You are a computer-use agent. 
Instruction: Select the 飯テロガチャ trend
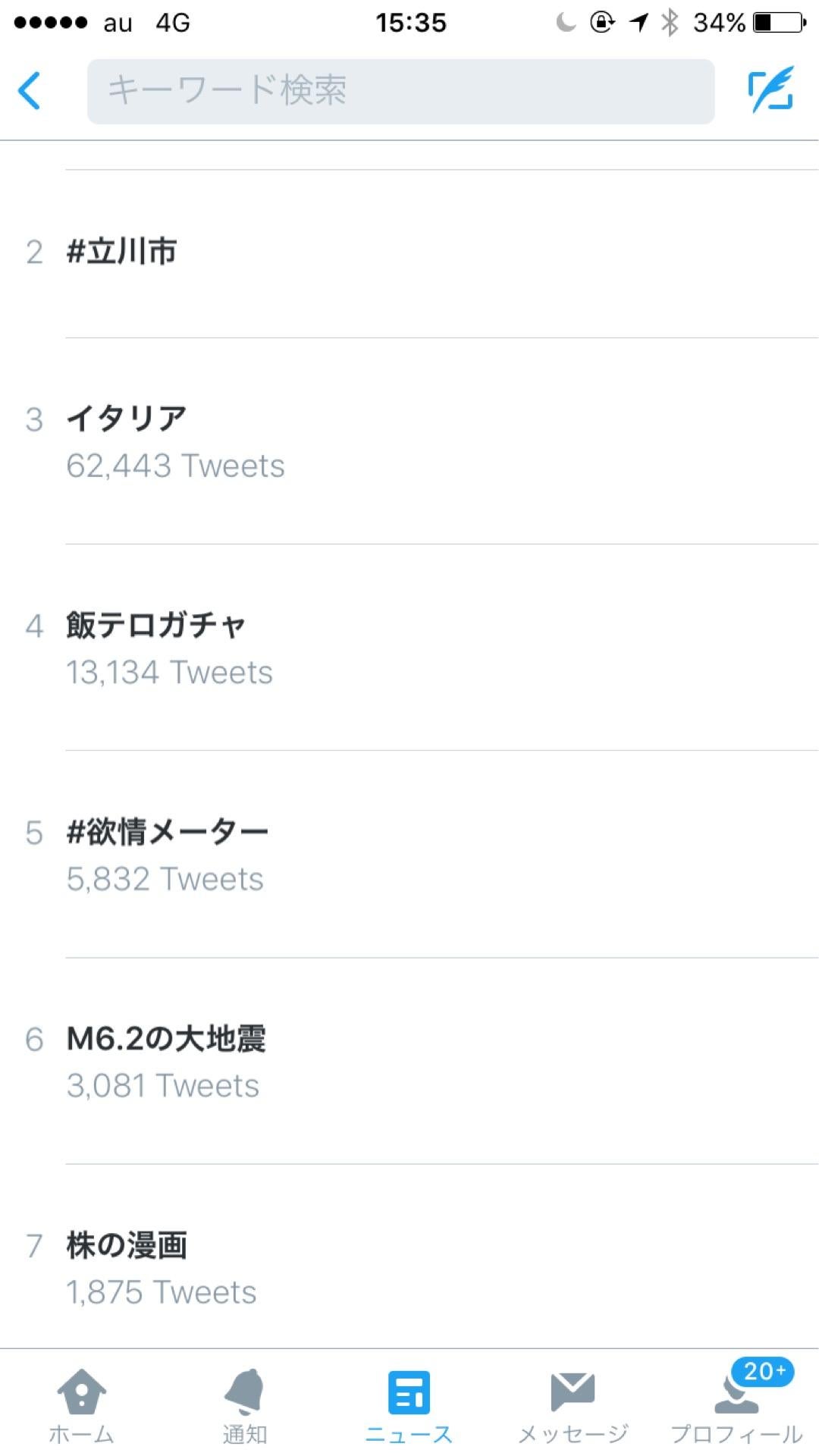pyautogui.click(x=156, y=626)
